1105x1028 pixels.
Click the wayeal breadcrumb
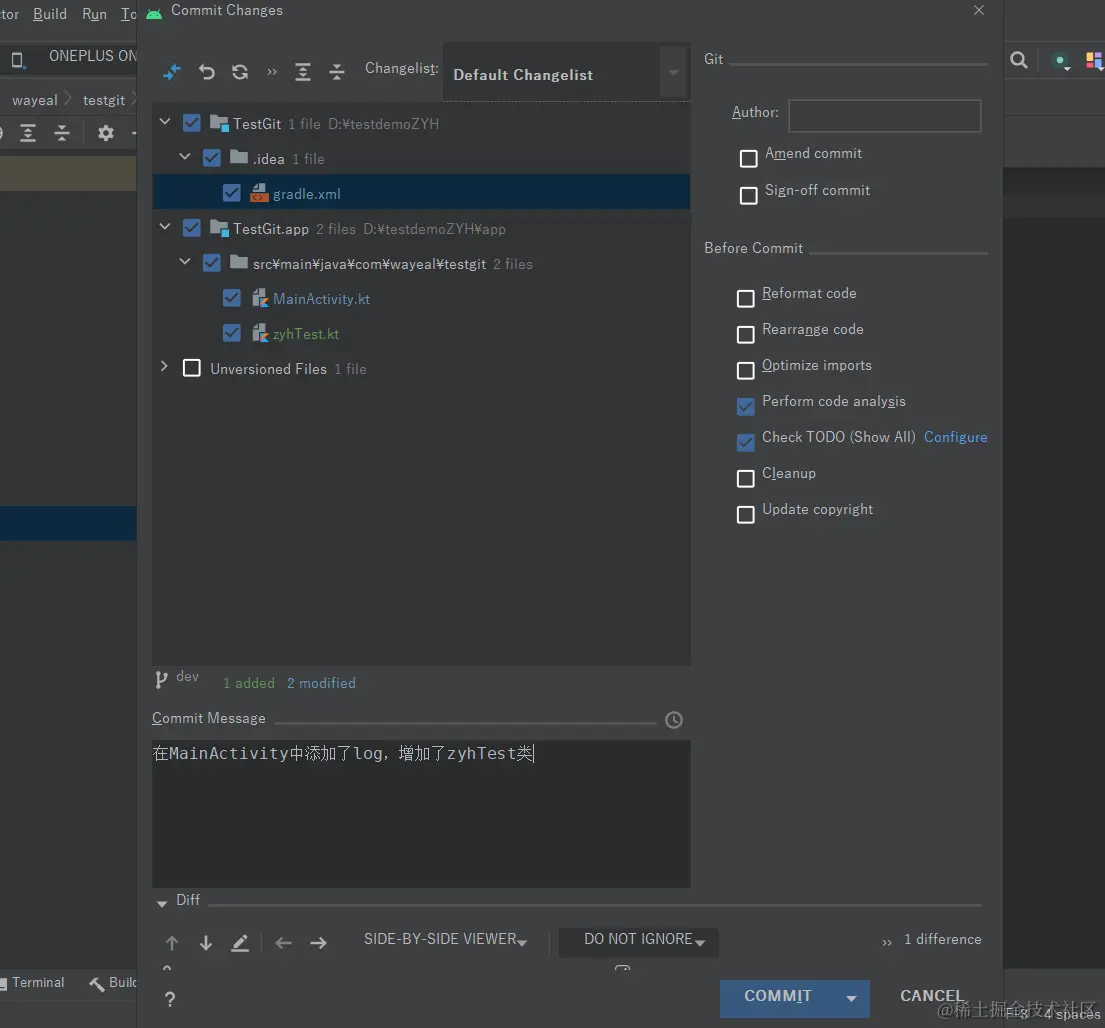35,100
